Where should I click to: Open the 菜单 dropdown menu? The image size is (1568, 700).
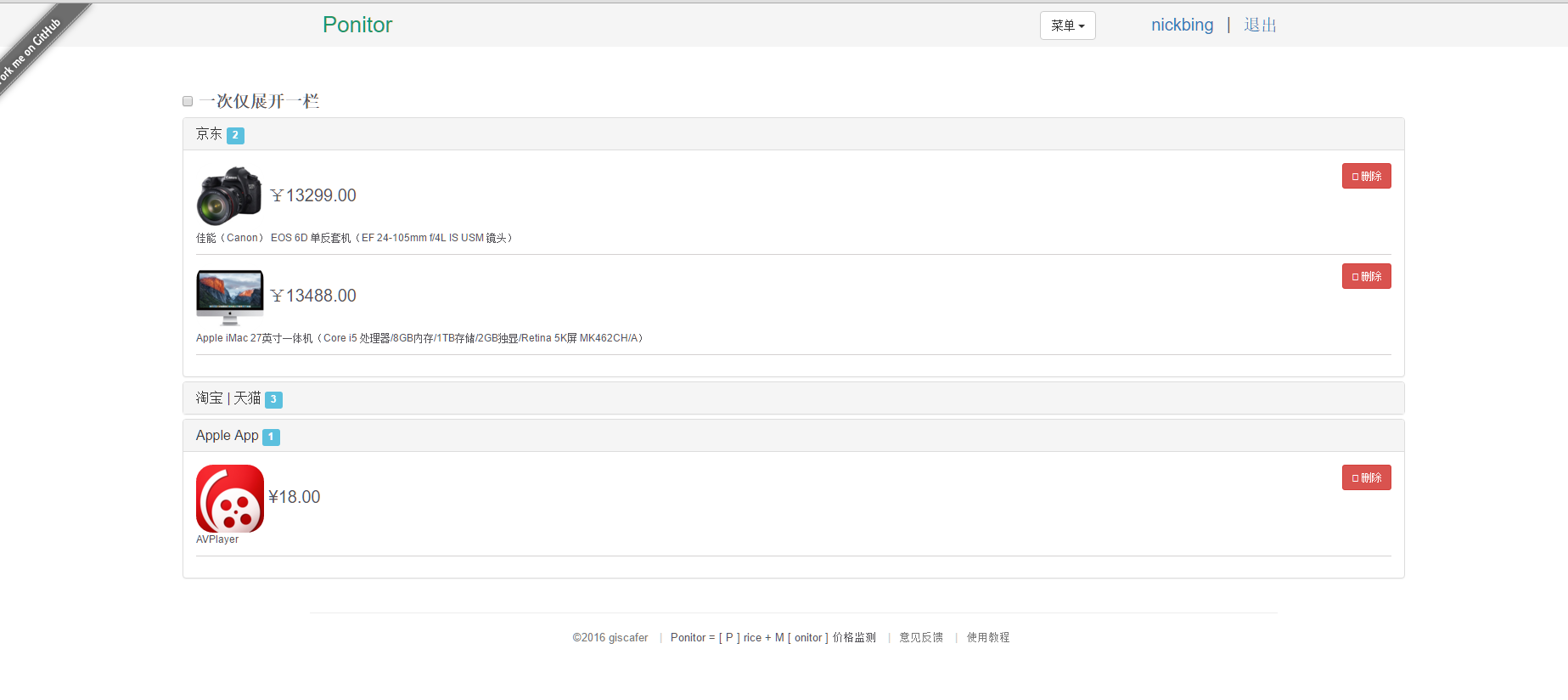[x=1067, y=25]
